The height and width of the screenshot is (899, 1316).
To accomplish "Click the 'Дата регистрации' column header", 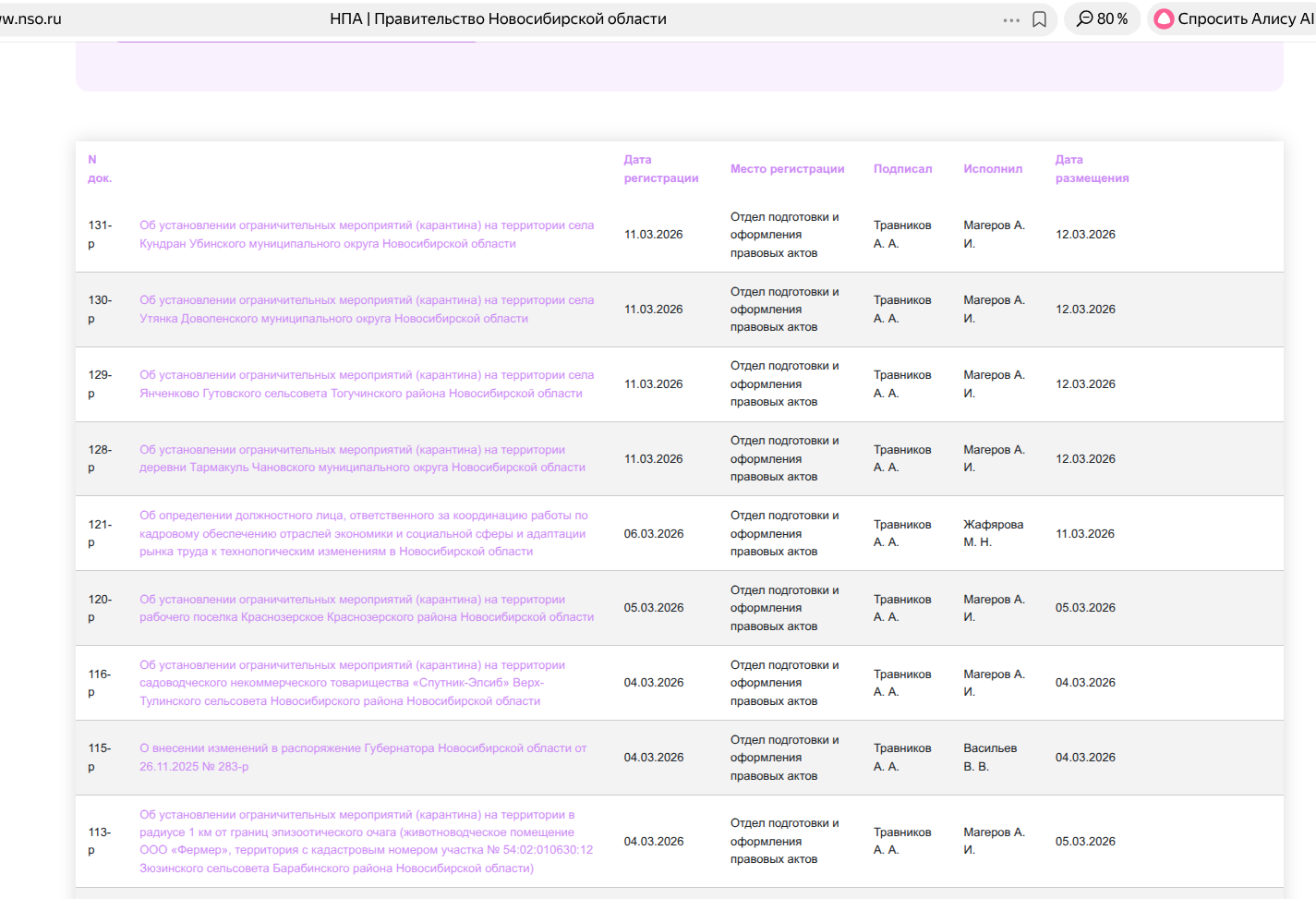I will pos(660,169).
